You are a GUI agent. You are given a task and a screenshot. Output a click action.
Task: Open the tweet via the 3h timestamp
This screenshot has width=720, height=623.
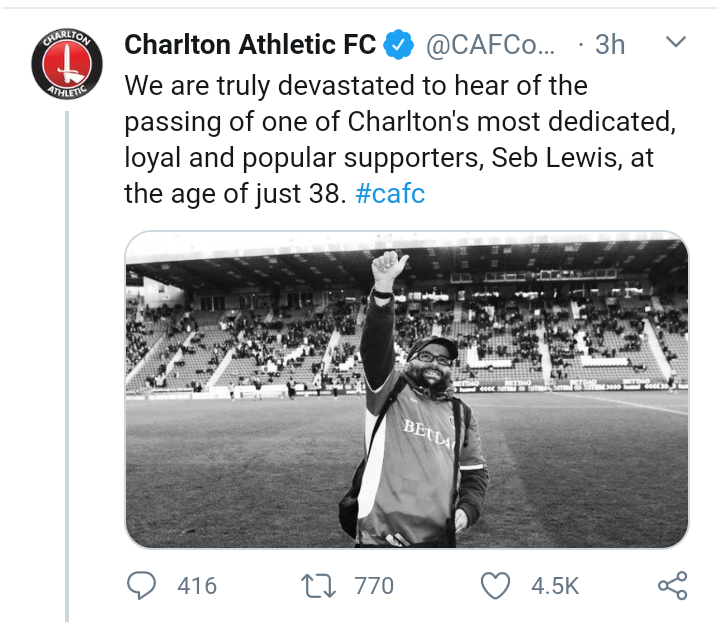tap(609, 44)
